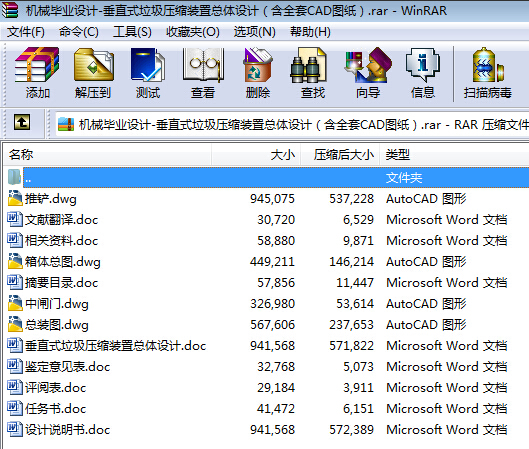Open the 命令(C) menu

point(79,32)
